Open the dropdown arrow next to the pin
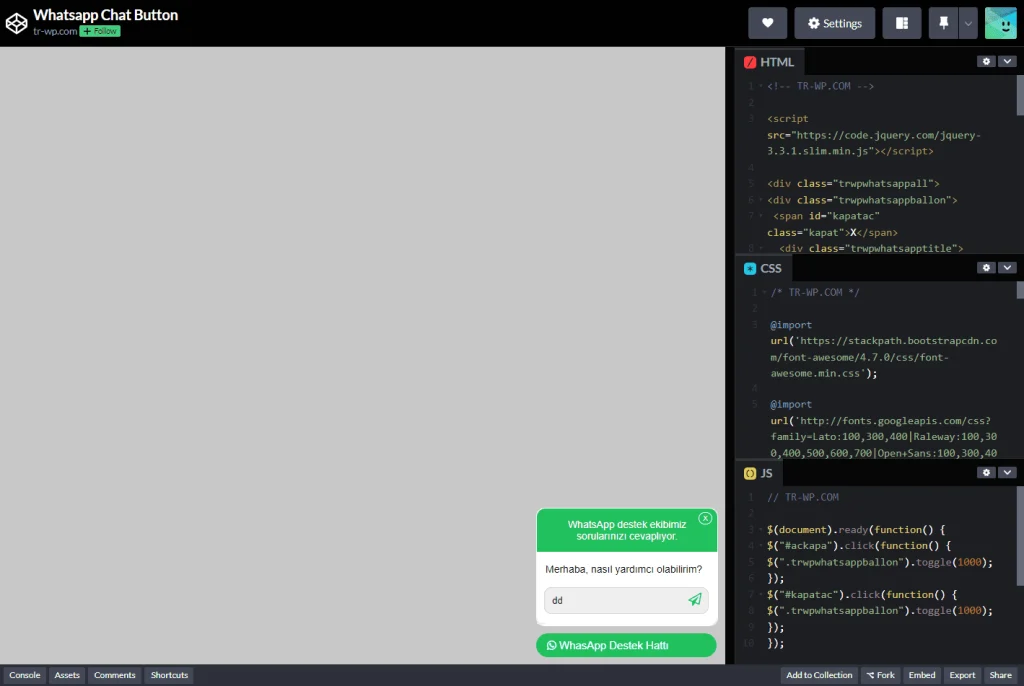The height and width of the screenshot is (686, 1024). [x=968, y=23]
